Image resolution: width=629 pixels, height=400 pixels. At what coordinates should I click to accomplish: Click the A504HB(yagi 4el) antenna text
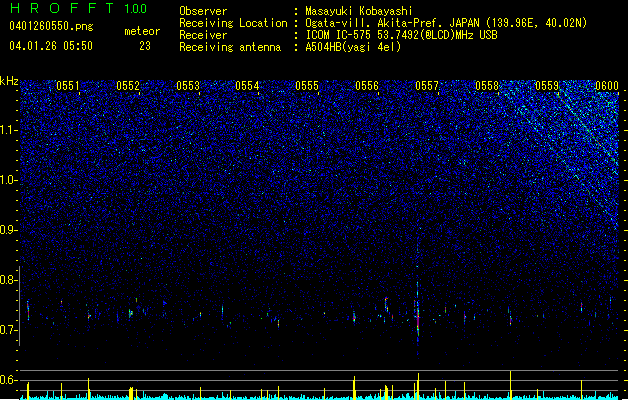click(353, 47)
